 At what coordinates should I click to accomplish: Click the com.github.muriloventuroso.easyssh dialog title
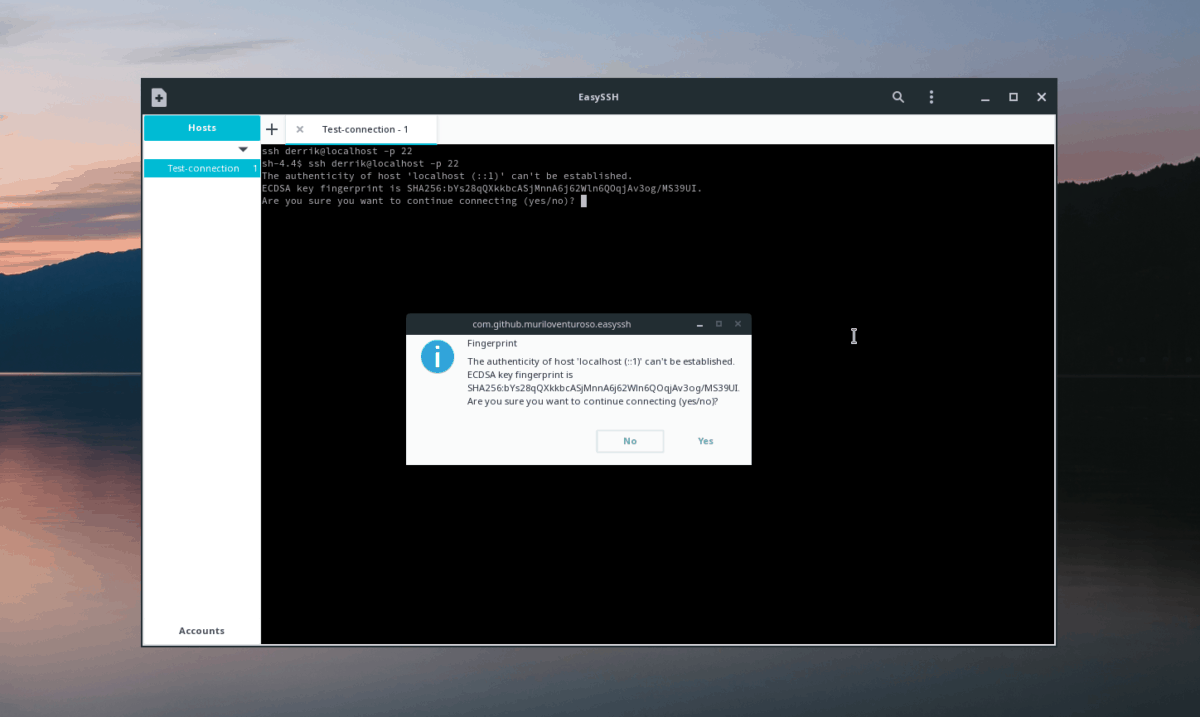pyautogui.click(x=551, y=324)
